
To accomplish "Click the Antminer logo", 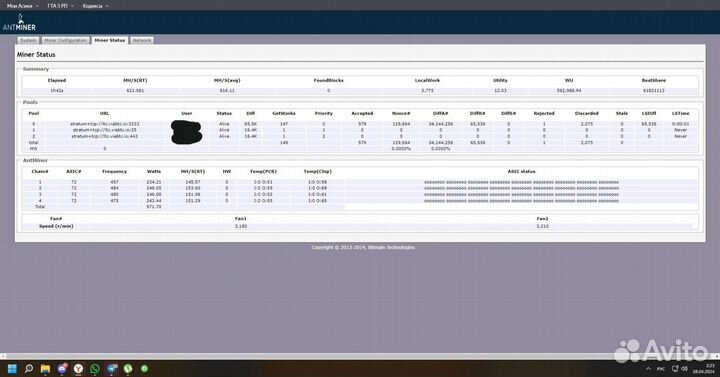I will click(x=19, y=22).
